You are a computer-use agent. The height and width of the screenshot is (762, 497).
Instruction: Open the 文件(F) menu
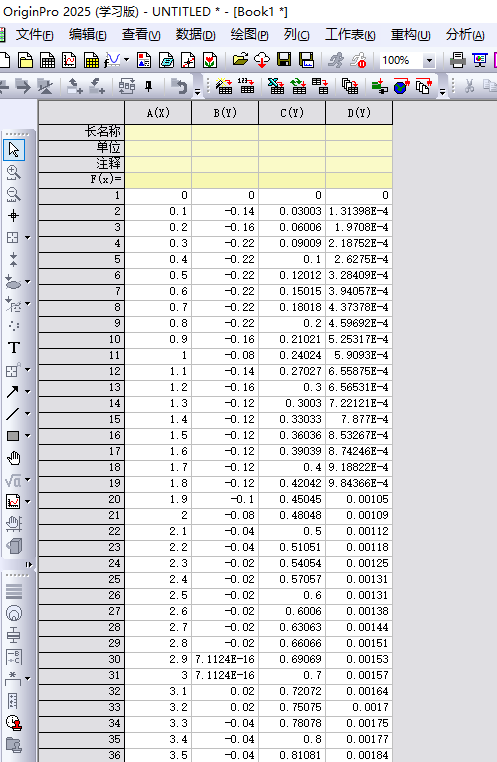tap(34, 35)
